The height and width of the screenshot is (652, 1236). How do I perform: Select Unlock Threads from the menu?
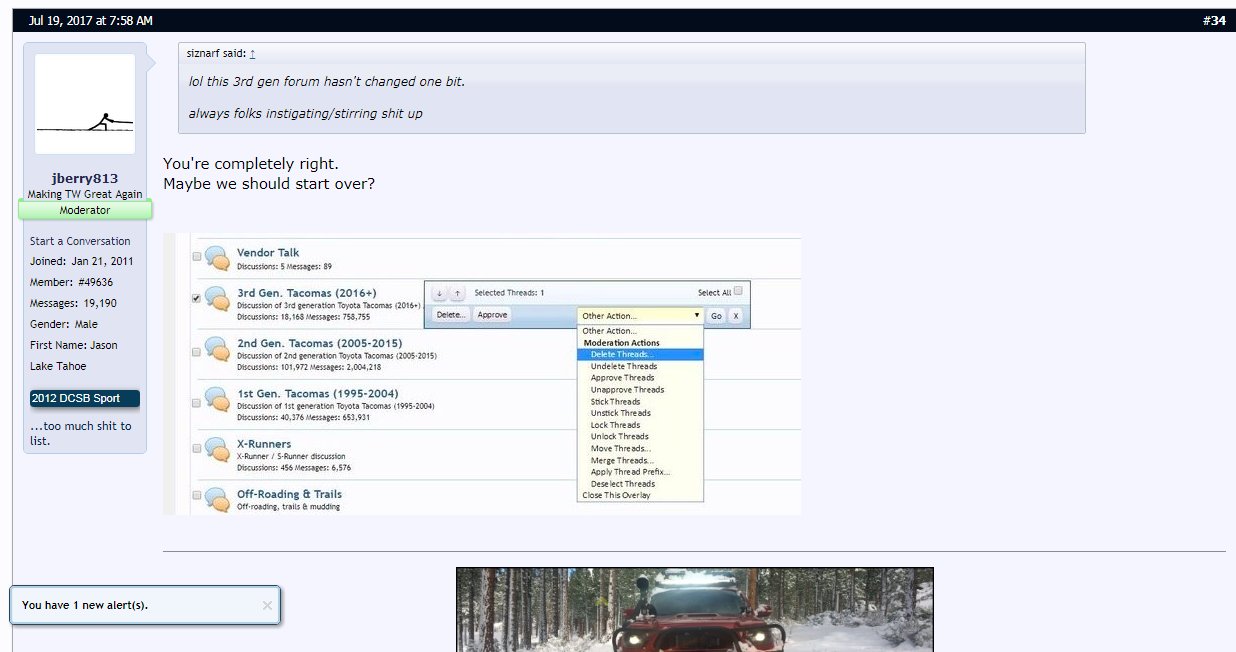619,437
